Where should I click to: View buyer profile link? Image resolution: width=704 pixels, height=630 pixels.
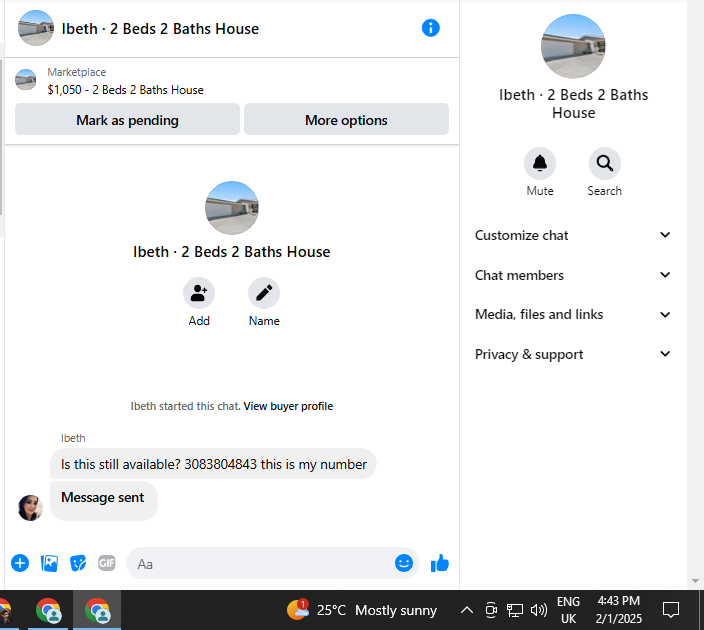(x=288, y=406)
